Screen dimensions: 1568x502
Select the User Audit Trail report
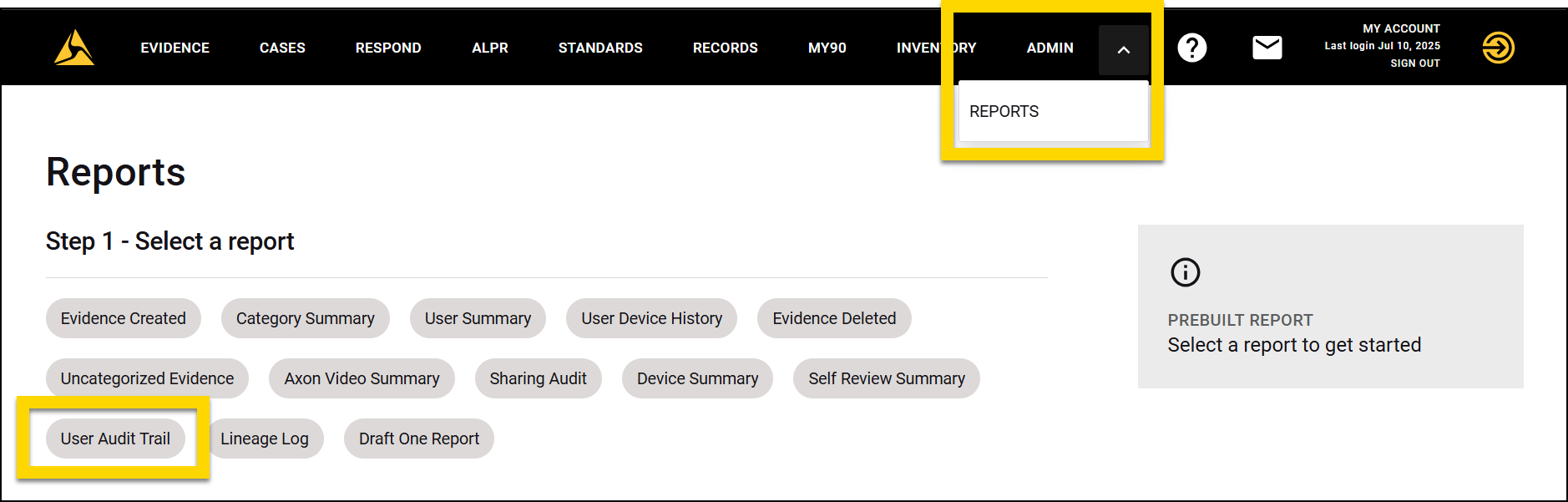(115, 439)
